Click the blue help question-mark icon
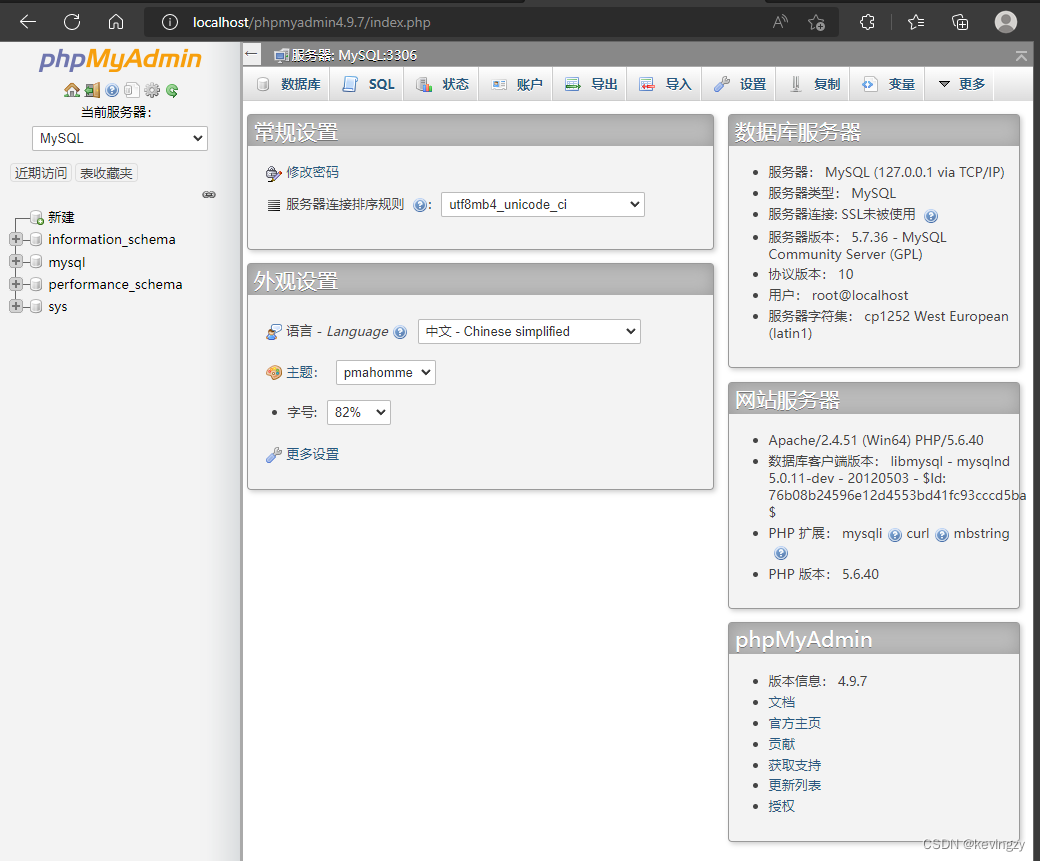1040x861 pixels. pos(113,90)
